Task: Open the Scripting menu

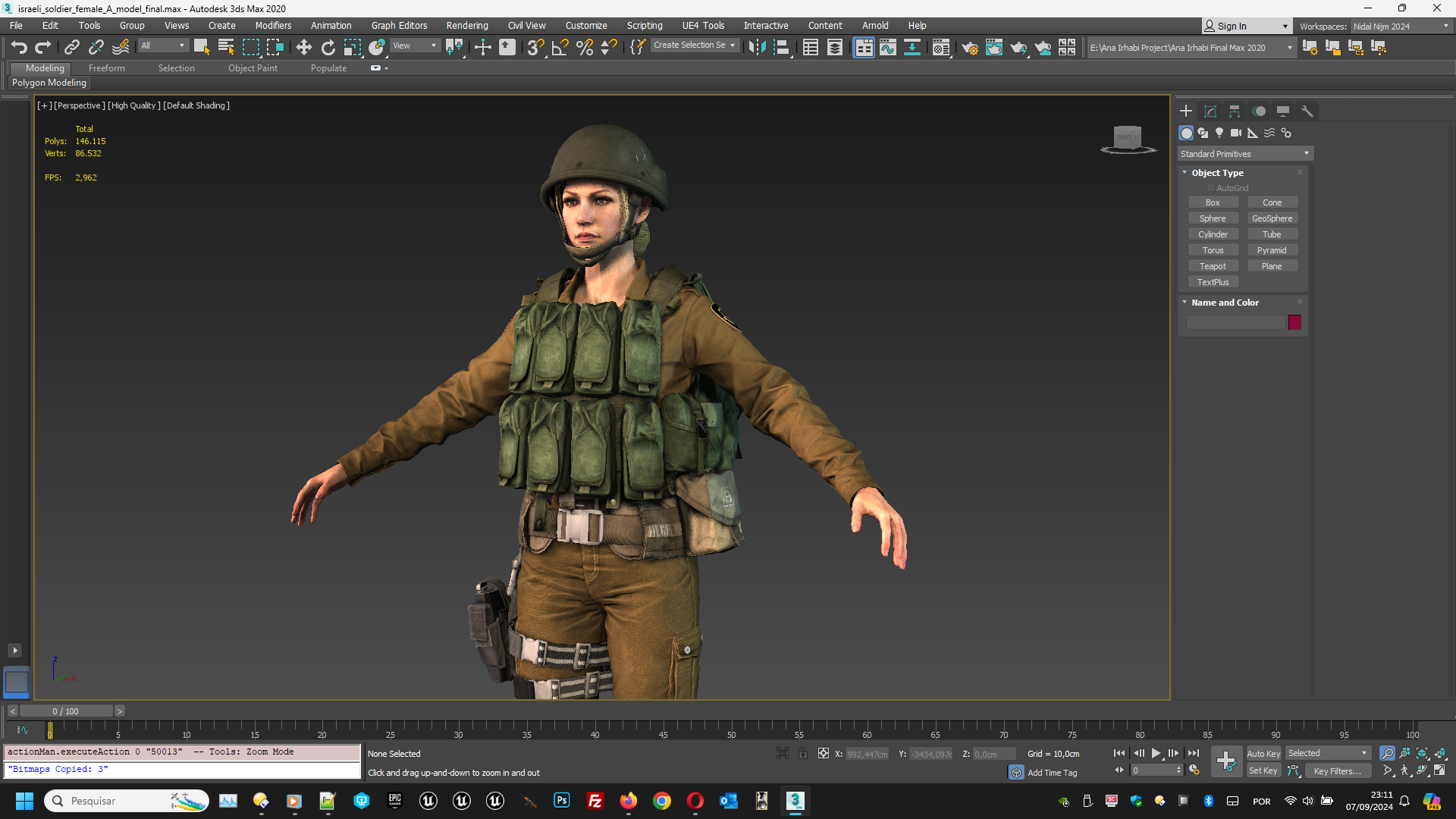Action: 645,26
